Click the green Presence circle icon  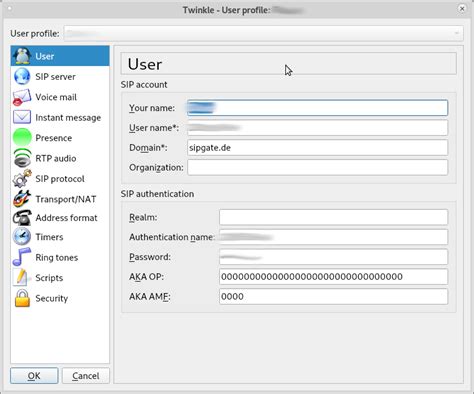(x=22, y=138)
